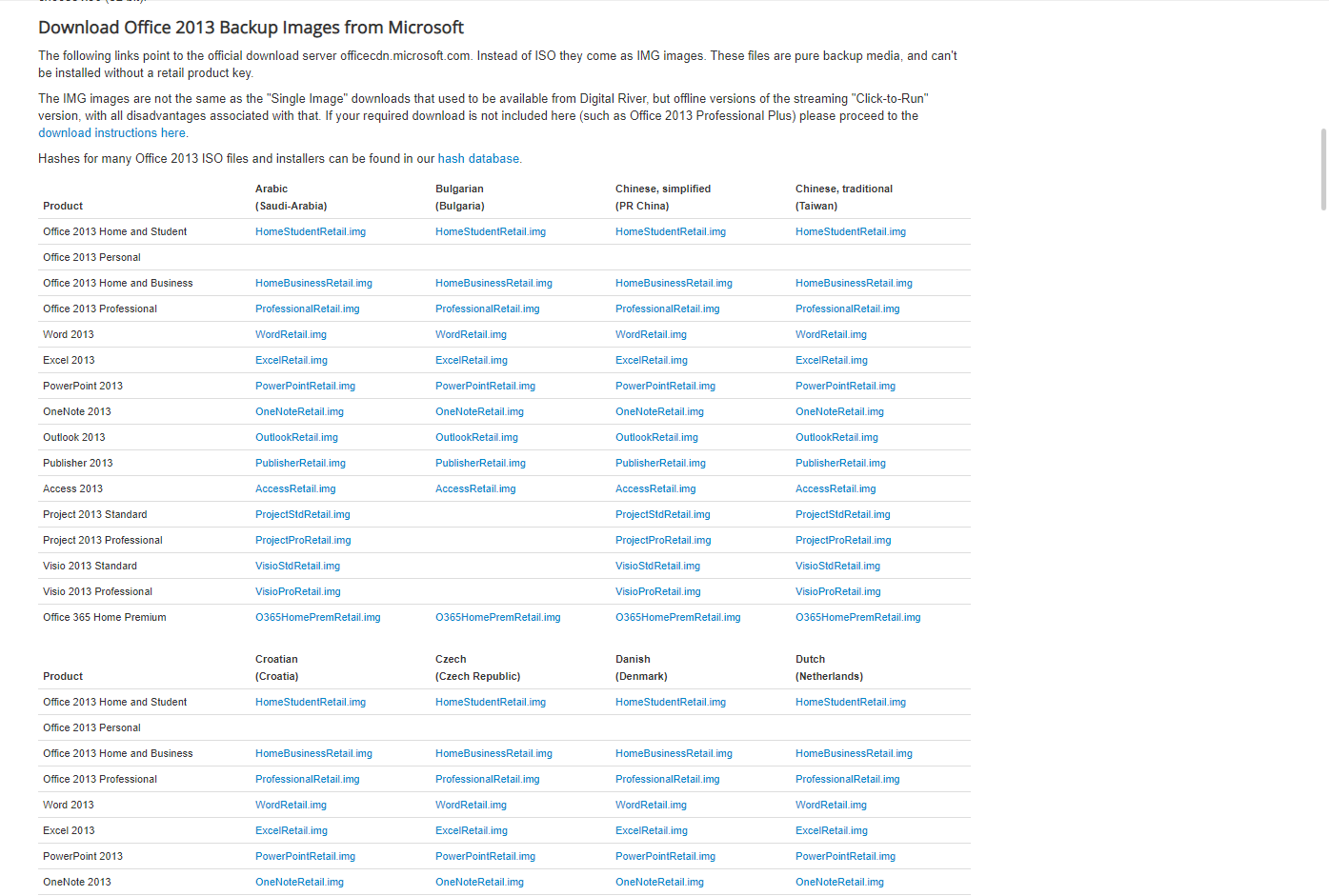Image resolution: width=1329 pixels, height=896 pixels.
Task: Download Bulgarian OneNoteRetail.img in first table
Action: pos(479,412)
